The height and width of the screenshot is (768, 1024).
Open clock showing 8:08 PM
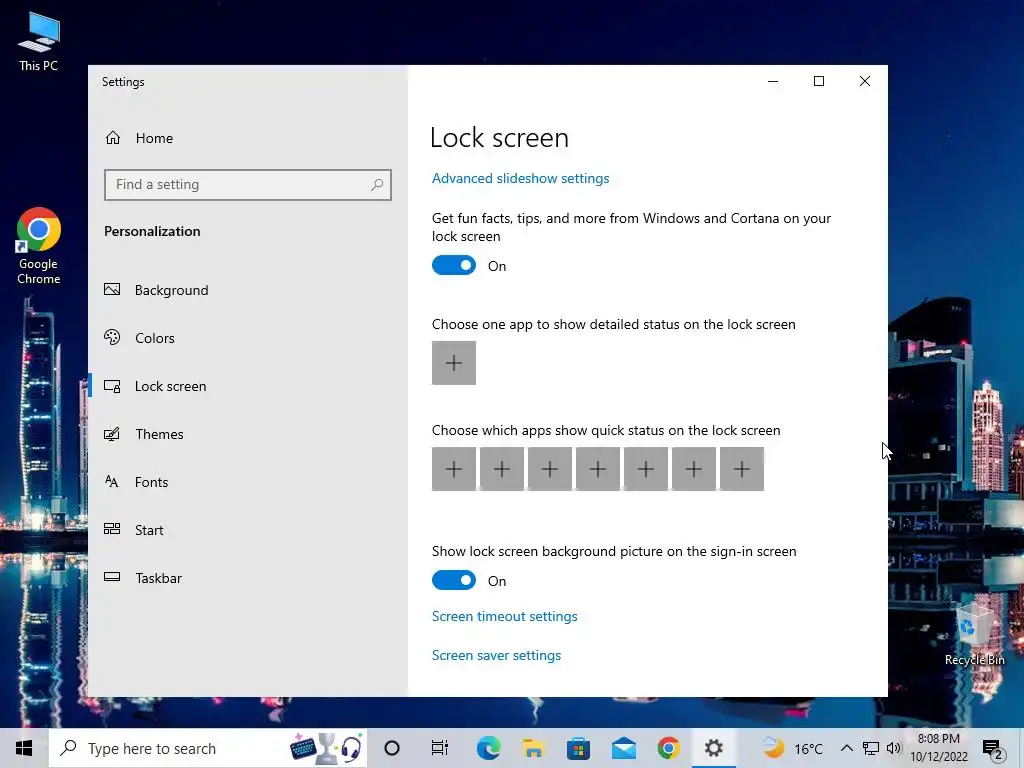(938, 748)
